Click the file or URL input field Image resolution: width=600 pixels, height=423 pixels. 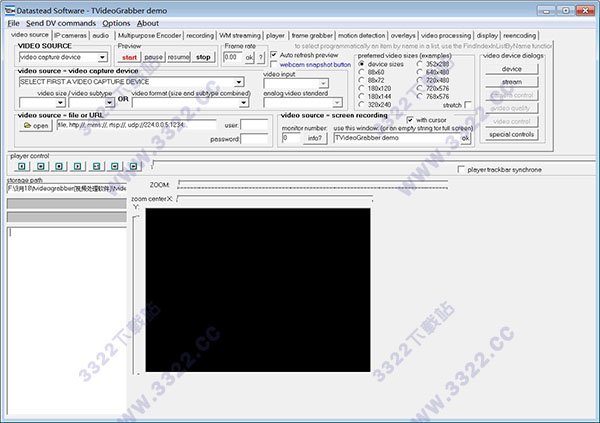pos(136,125)
